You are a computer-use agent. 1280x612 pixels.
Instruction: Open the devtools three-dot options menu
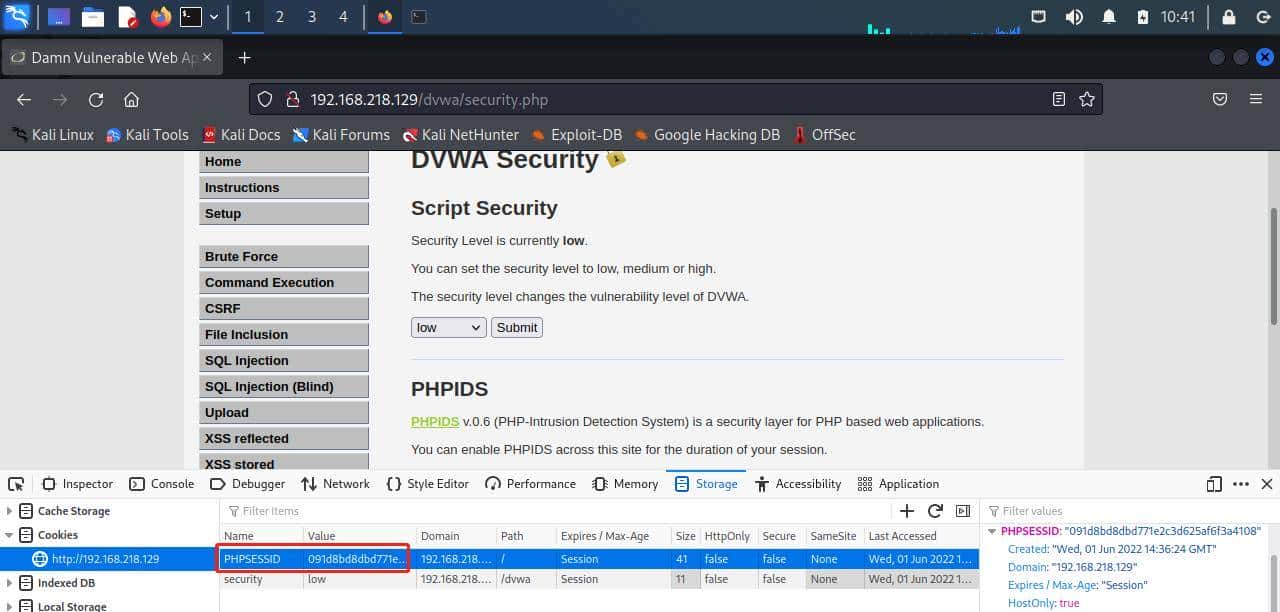coord(1240,484)
